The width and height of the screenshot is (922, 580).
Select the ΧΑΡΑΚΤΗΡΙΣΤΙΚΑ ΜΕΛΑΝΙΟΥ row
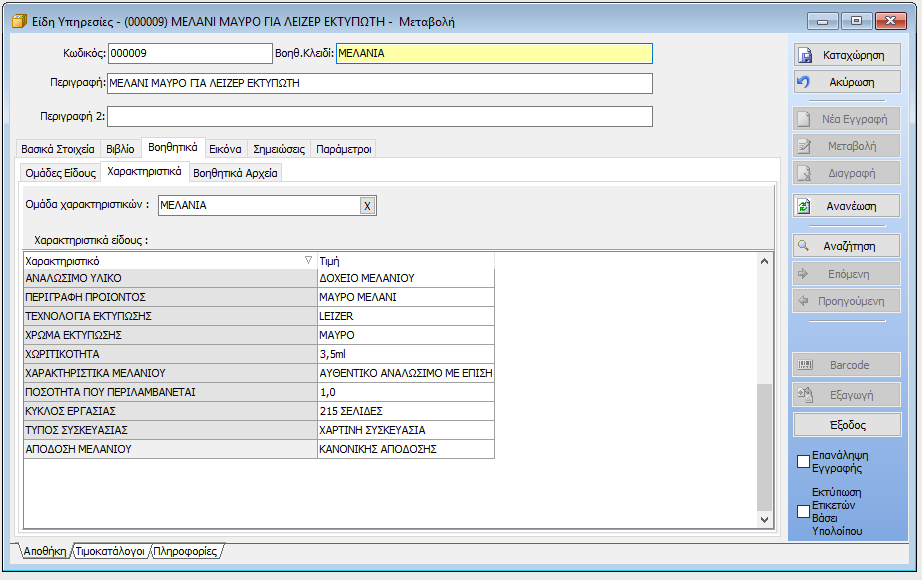[171, 373]
